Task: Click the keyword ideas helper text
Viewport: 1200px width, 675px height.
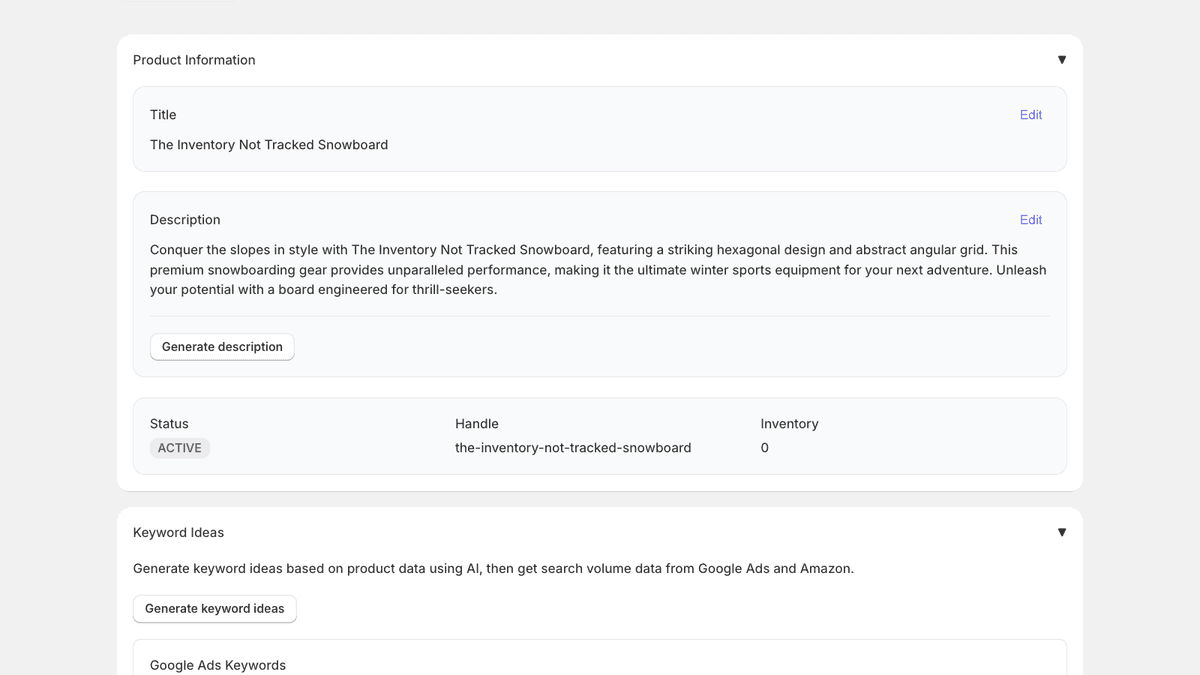Action: click(493, 568)
